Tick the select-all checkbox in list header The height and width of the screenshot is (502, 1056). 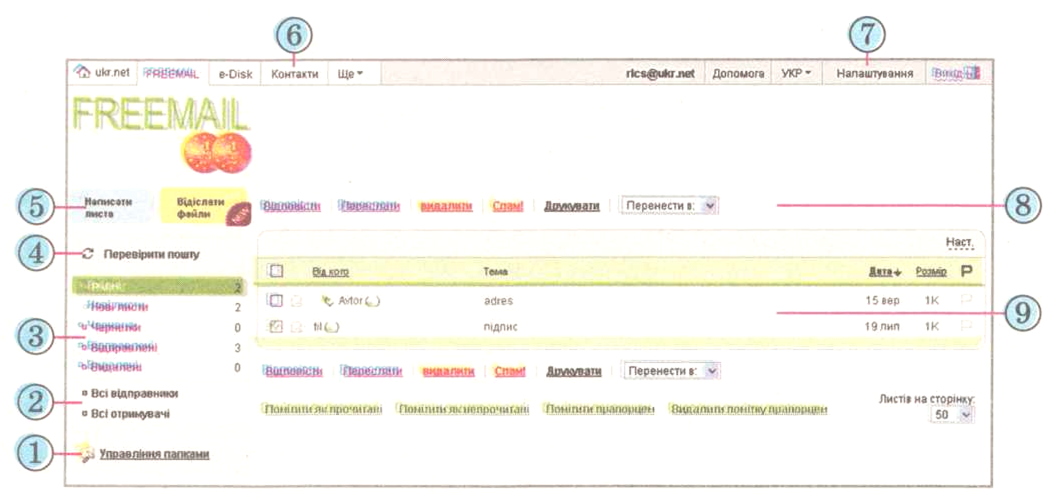click(x=275, y=271)
